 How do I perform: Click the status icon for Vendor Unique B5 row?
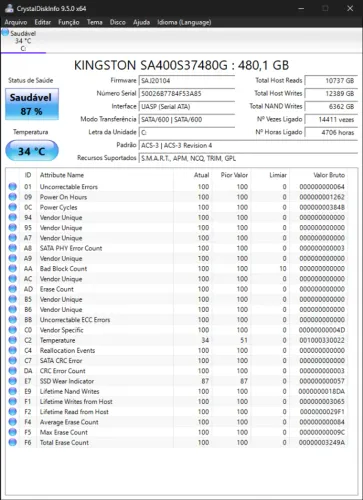pos(13,299)
